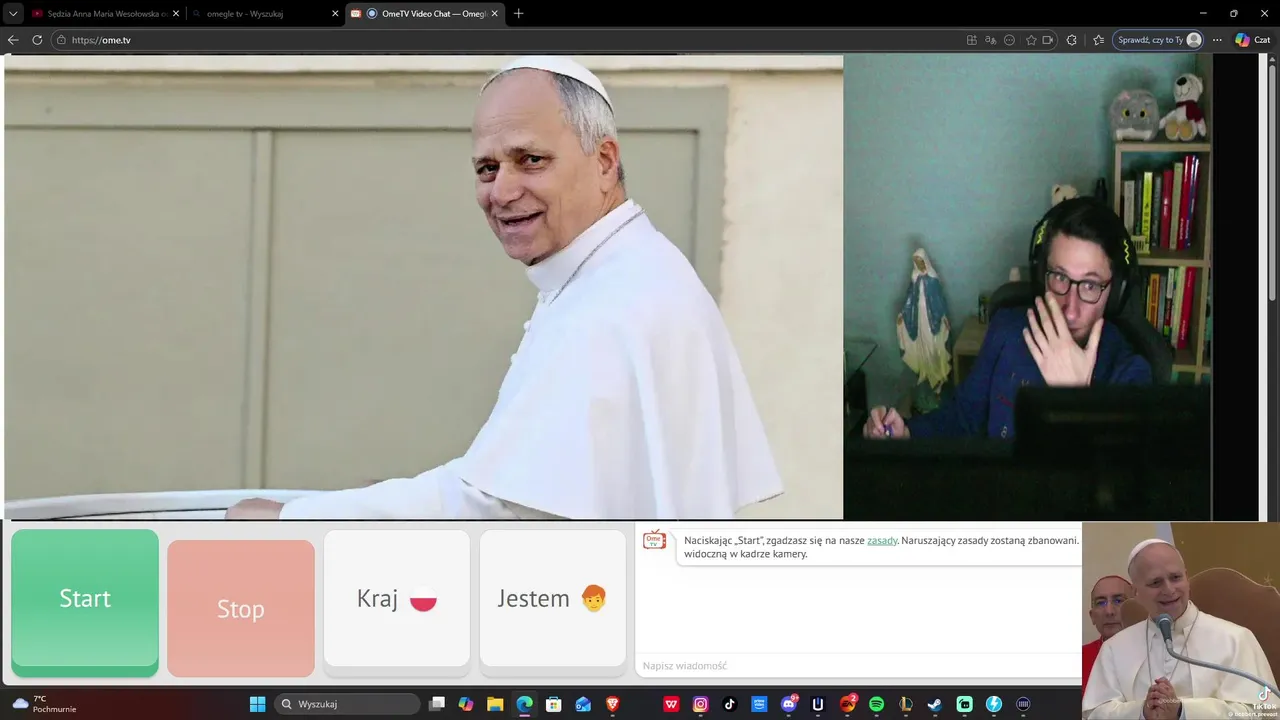Open camera permission icon in address bar

1048,40
